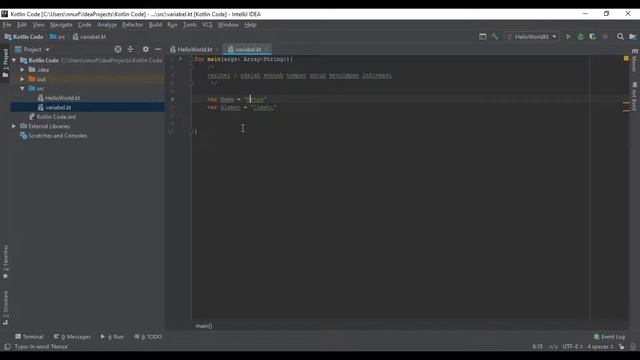Expand the out folder
The height and width of the screenshot is (360, 640).
[x=22, y=79]
